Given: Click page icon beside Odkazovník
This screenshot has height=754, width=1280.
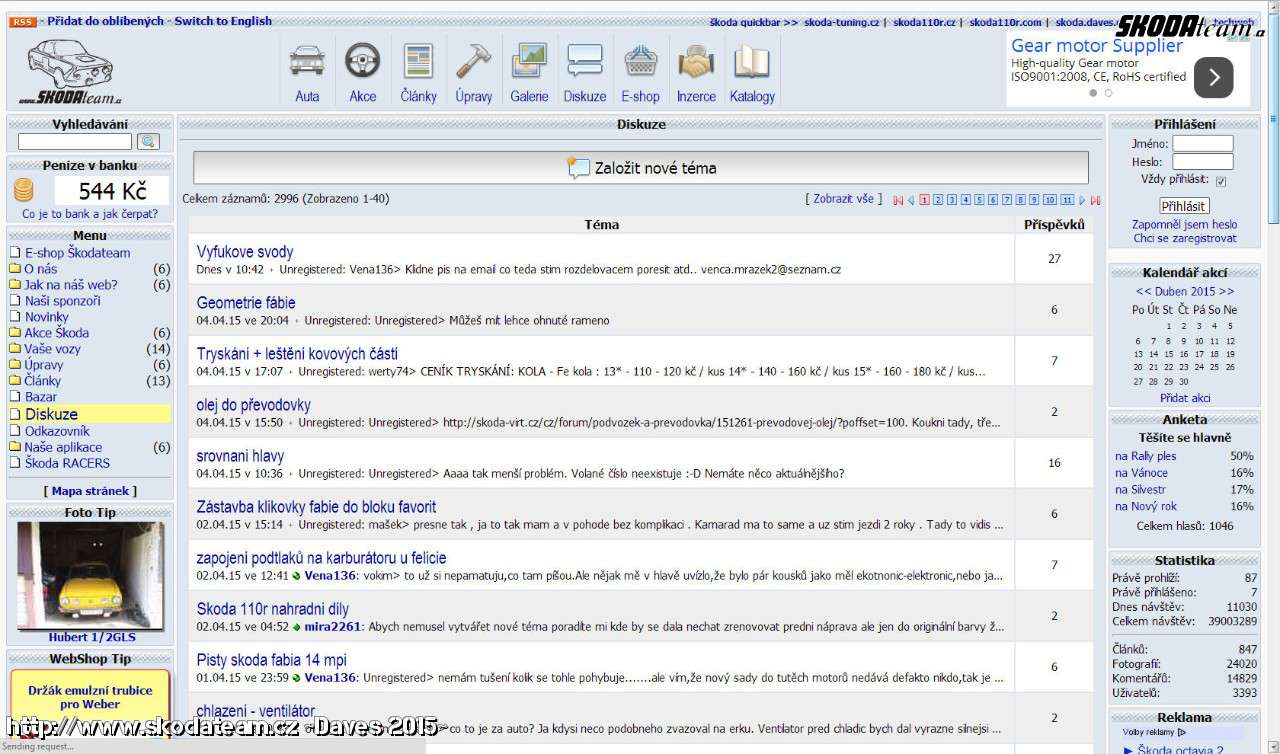Looking at the screenshot, I should 15,431.
